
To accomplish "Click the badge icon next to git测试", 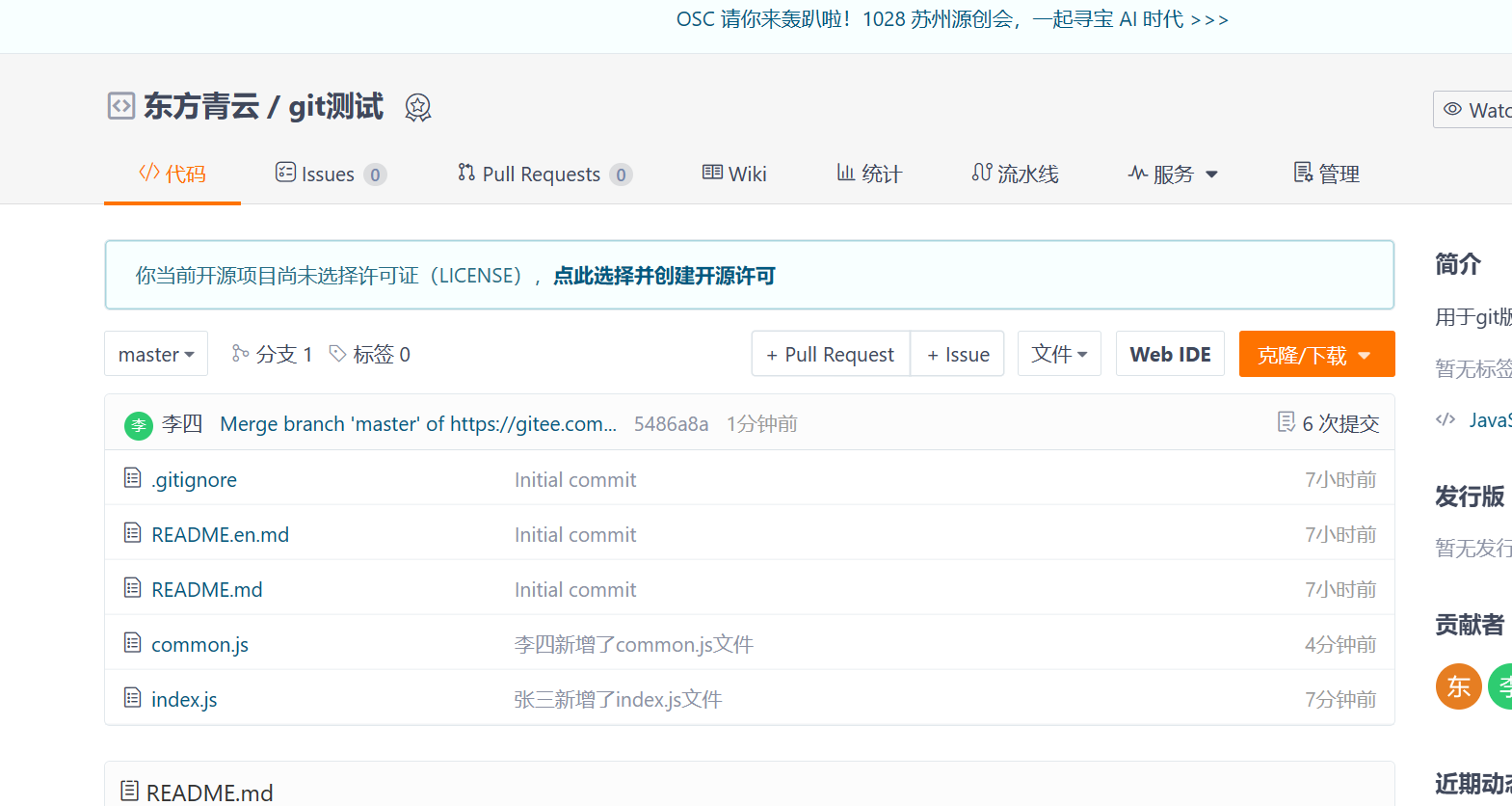I will [417, 107].
